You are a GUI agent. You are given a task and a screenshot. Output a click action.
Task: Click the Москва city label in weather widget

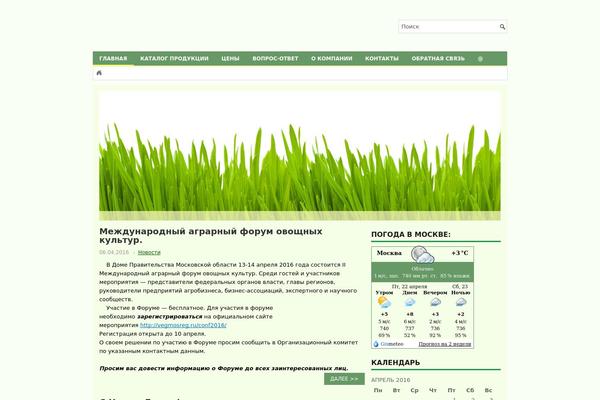[x=389, y=253]
